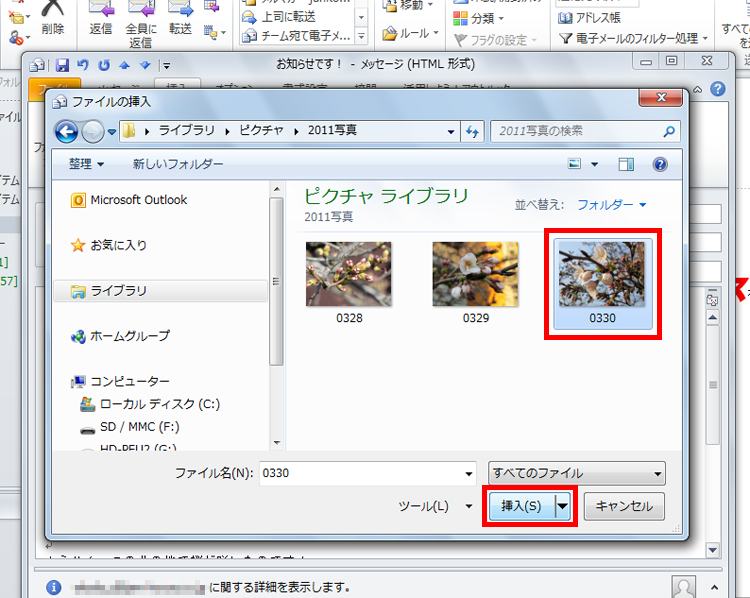The width and height of the screenshot is (750, 598).
Task: Select ライブラリ in navigation pane
Action: point(161,291)
